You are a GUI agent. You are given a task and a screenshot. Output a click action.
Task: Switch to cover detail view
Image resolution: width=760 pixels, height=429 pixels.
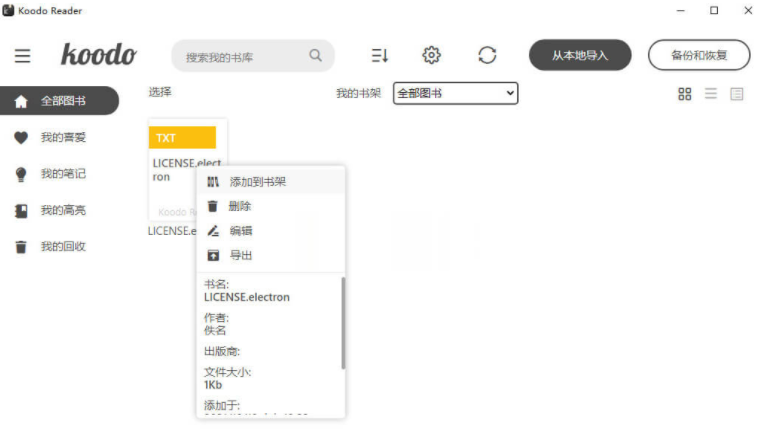pos(737,94)
